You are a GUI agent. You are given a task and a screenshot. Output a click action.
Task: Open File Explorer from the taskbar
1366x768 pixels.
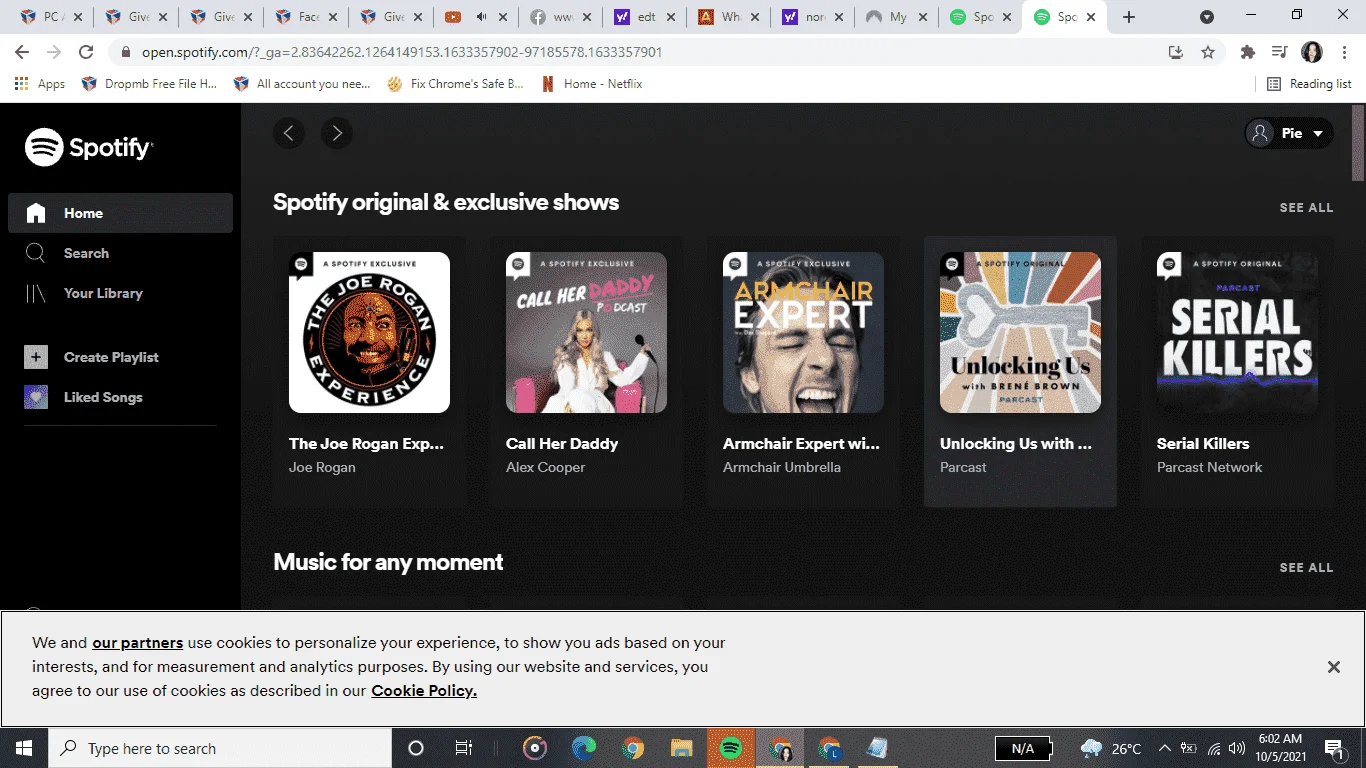(x=681, y=748)
